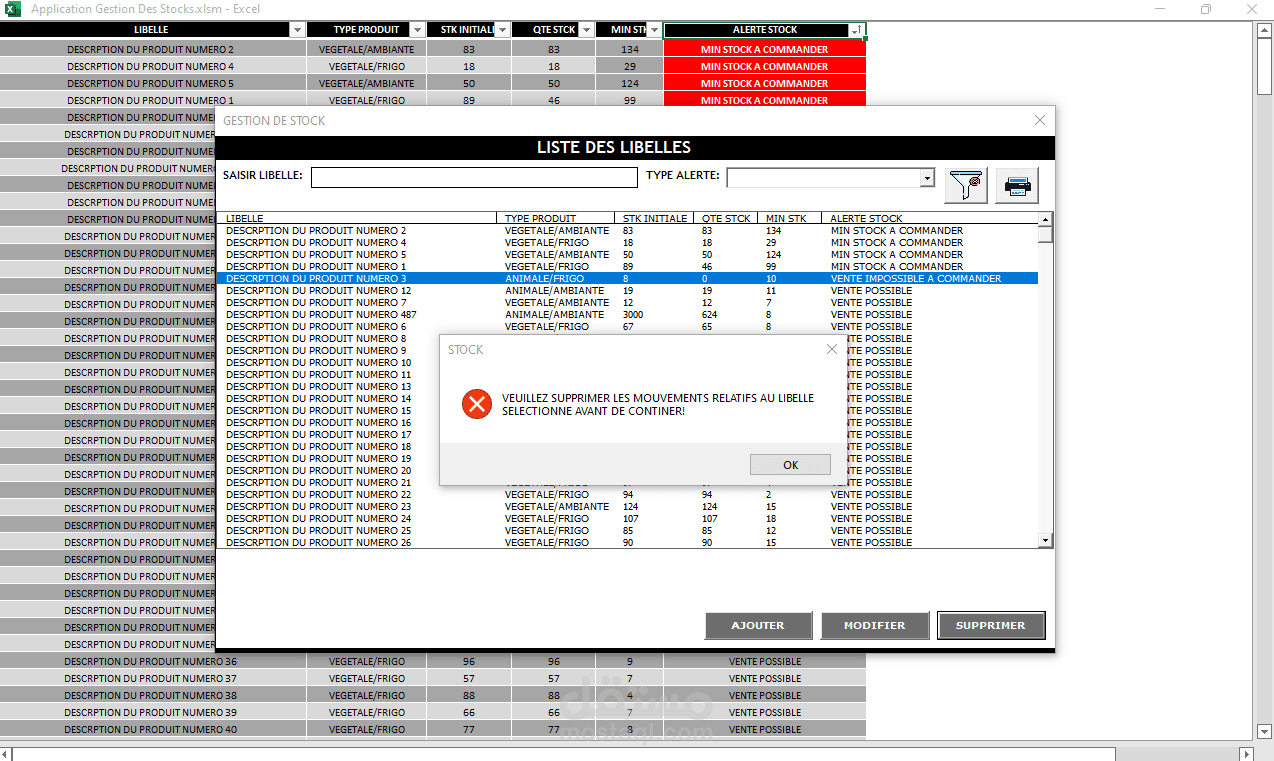The height and width of the screenshot is (761, 1274).
Task: Click worksheet TYPE PRODUIT cell for product 5
Action: (366, 83)
